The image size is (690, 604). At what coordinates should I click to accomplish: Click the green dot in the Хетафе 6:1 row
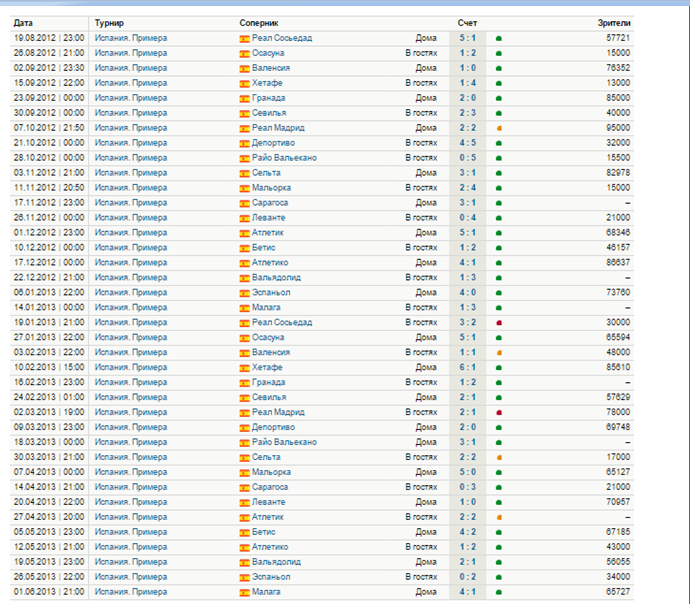(x=499, y=368)
